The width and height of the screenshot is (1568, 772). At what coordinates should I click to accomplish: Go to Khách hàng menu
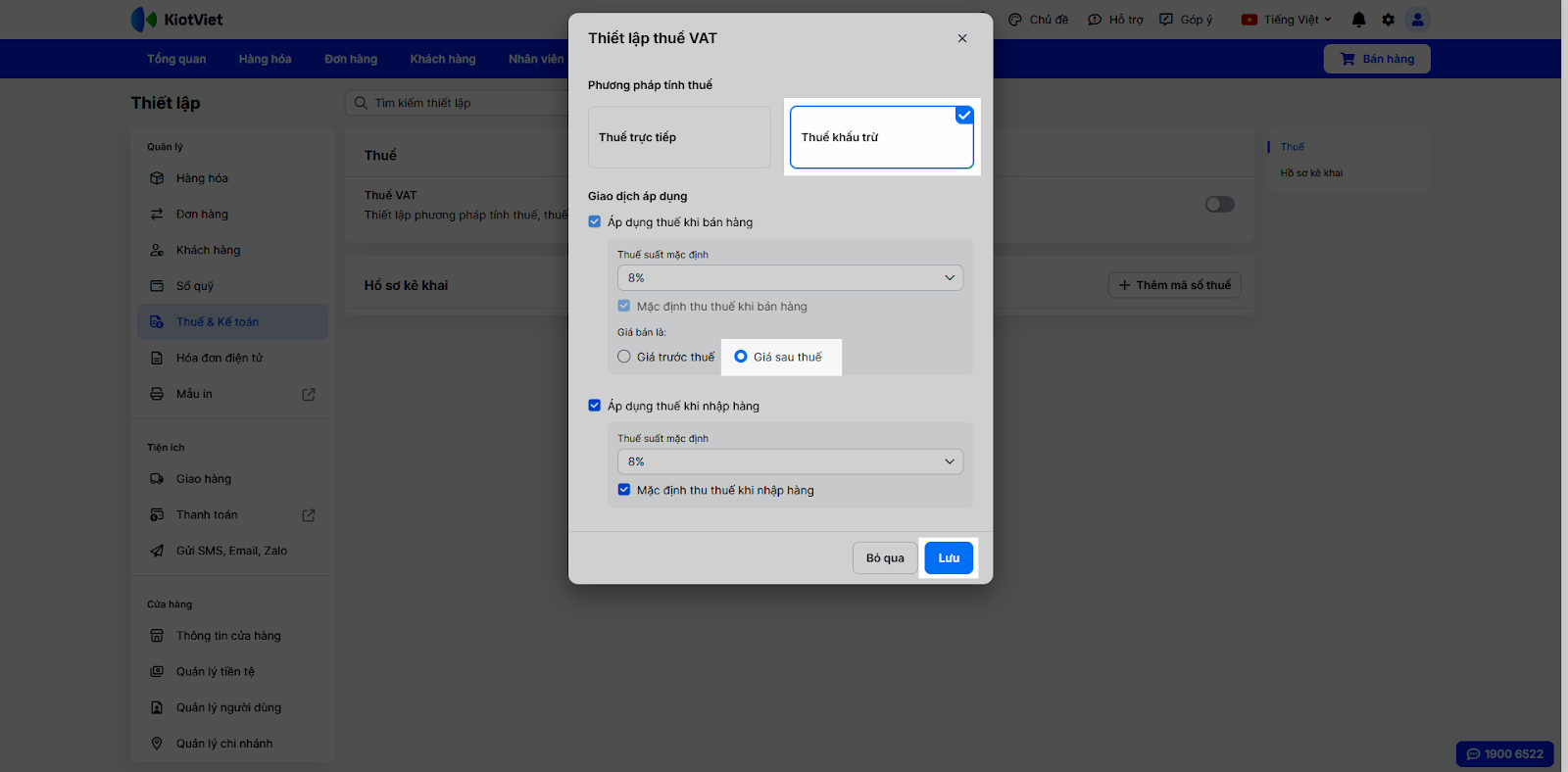point(443,59)
